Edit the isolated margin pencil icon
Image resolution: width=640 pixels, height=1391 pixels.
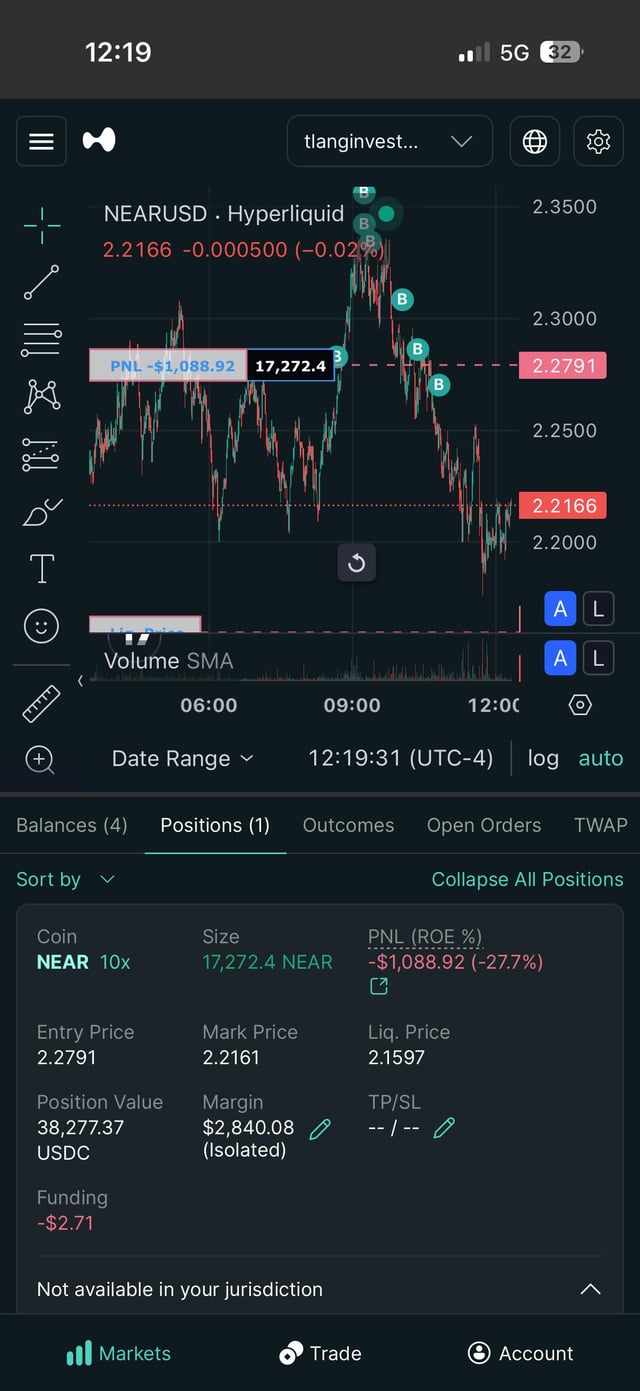coord(320,1129)
